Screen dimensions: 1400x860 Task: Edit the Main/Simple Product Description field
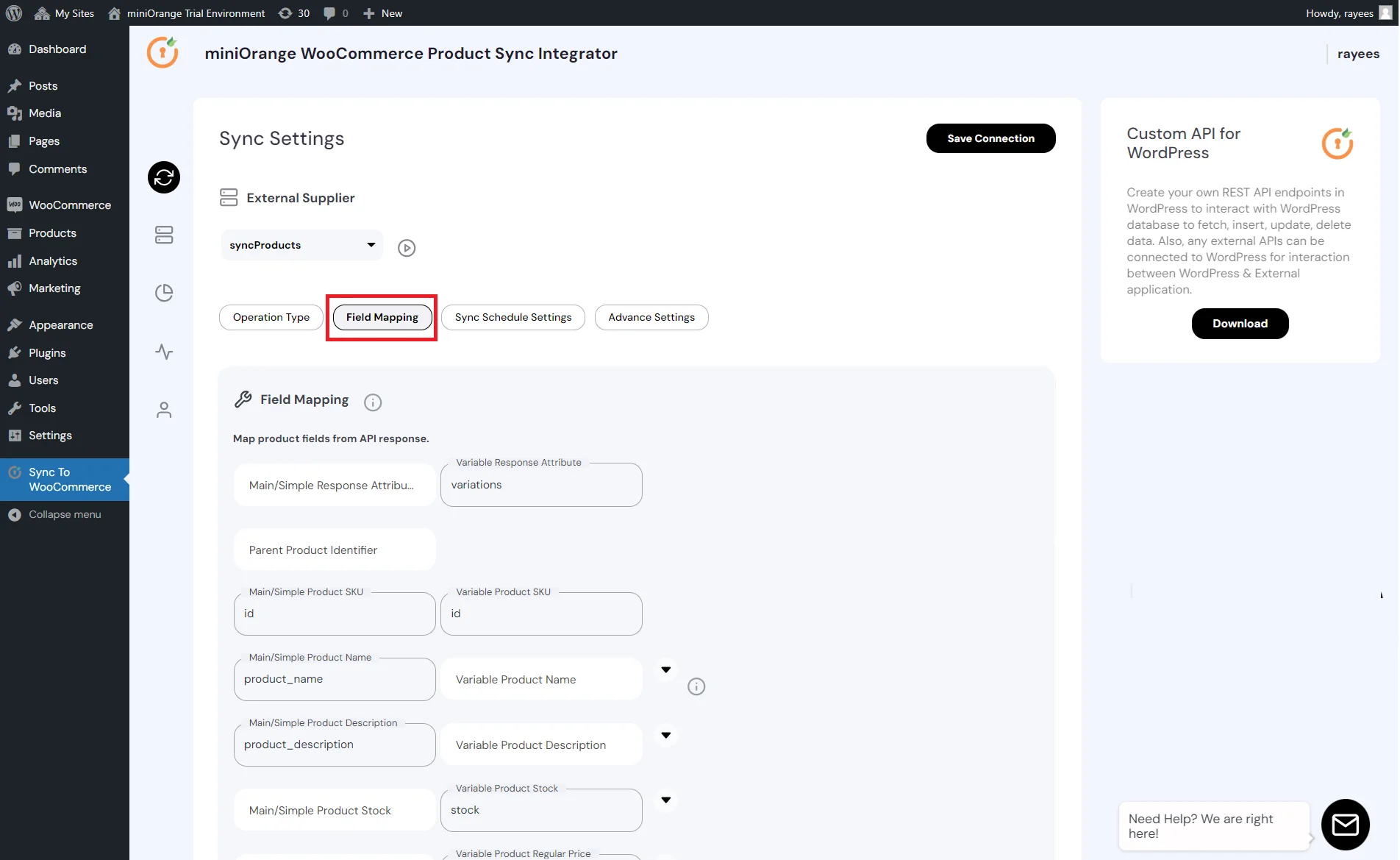pos(335,744)
